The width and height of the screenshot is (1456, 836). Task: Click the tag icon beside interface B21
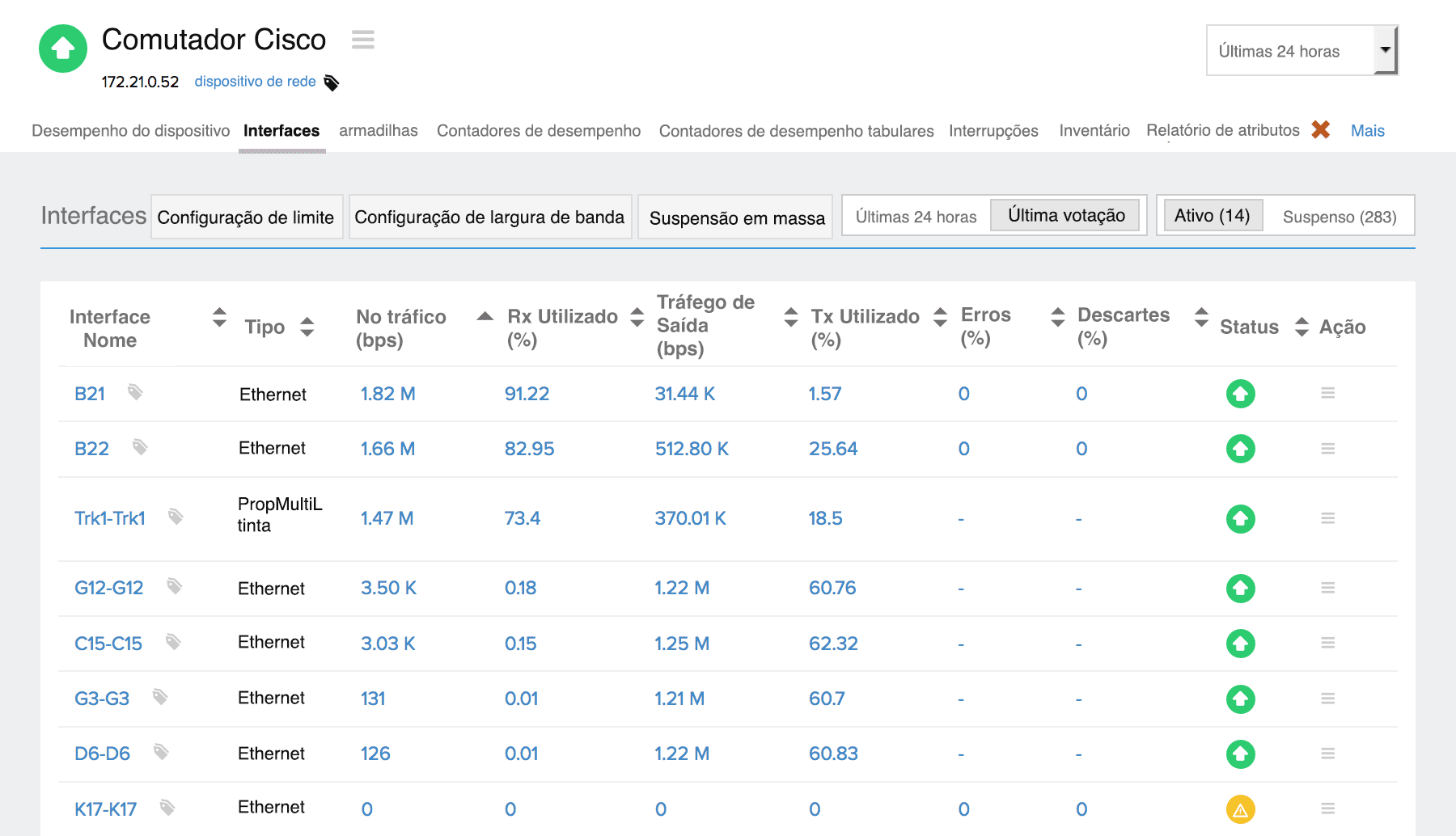coord(135,392)
